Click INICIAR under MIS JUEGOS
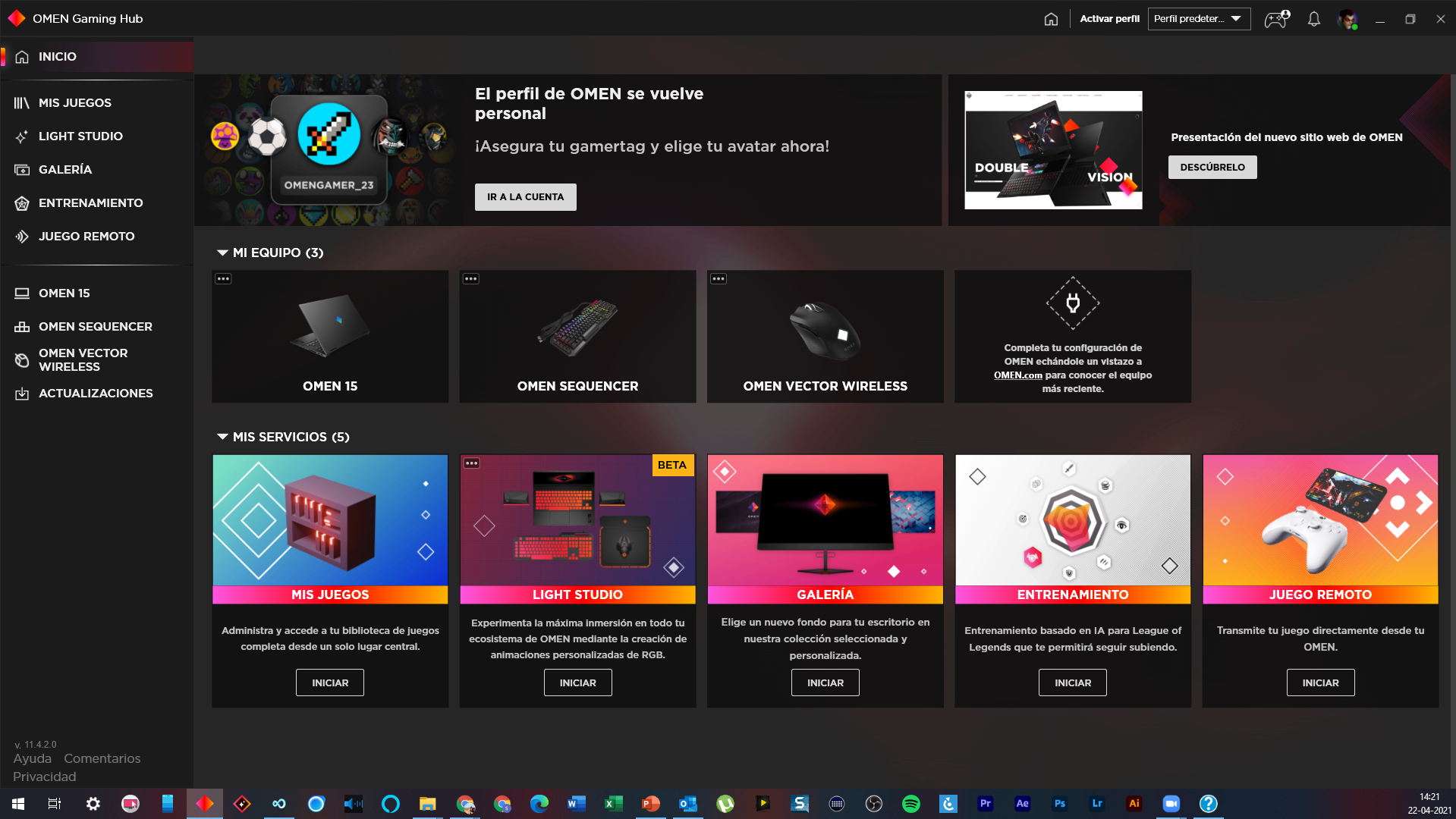1456x819 pixels. pos(330,683)
